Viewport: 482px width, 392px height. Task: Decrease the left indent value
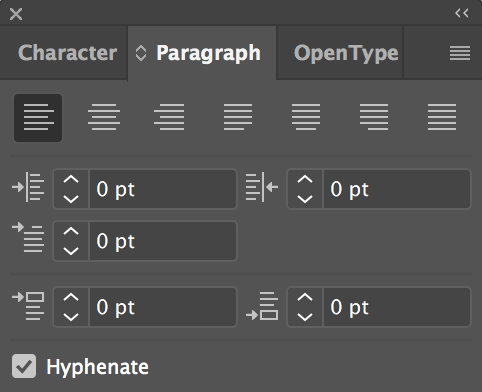[71, 199]
